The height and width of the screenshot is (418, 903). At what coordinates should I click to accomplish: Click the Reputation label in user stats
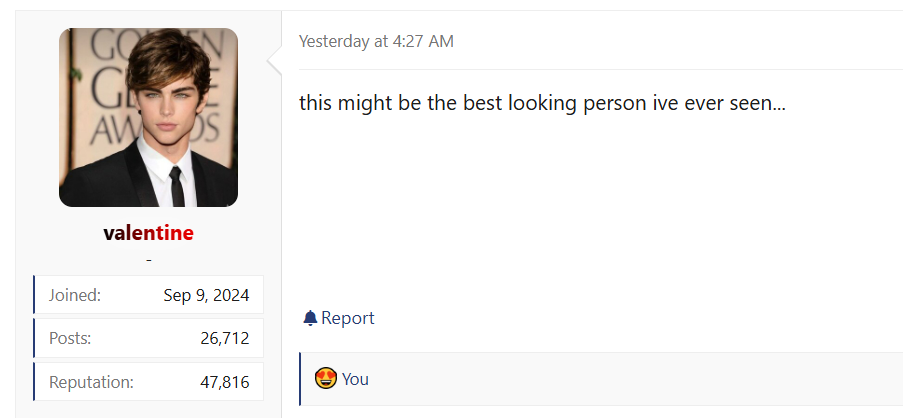(x=91, y=382)
